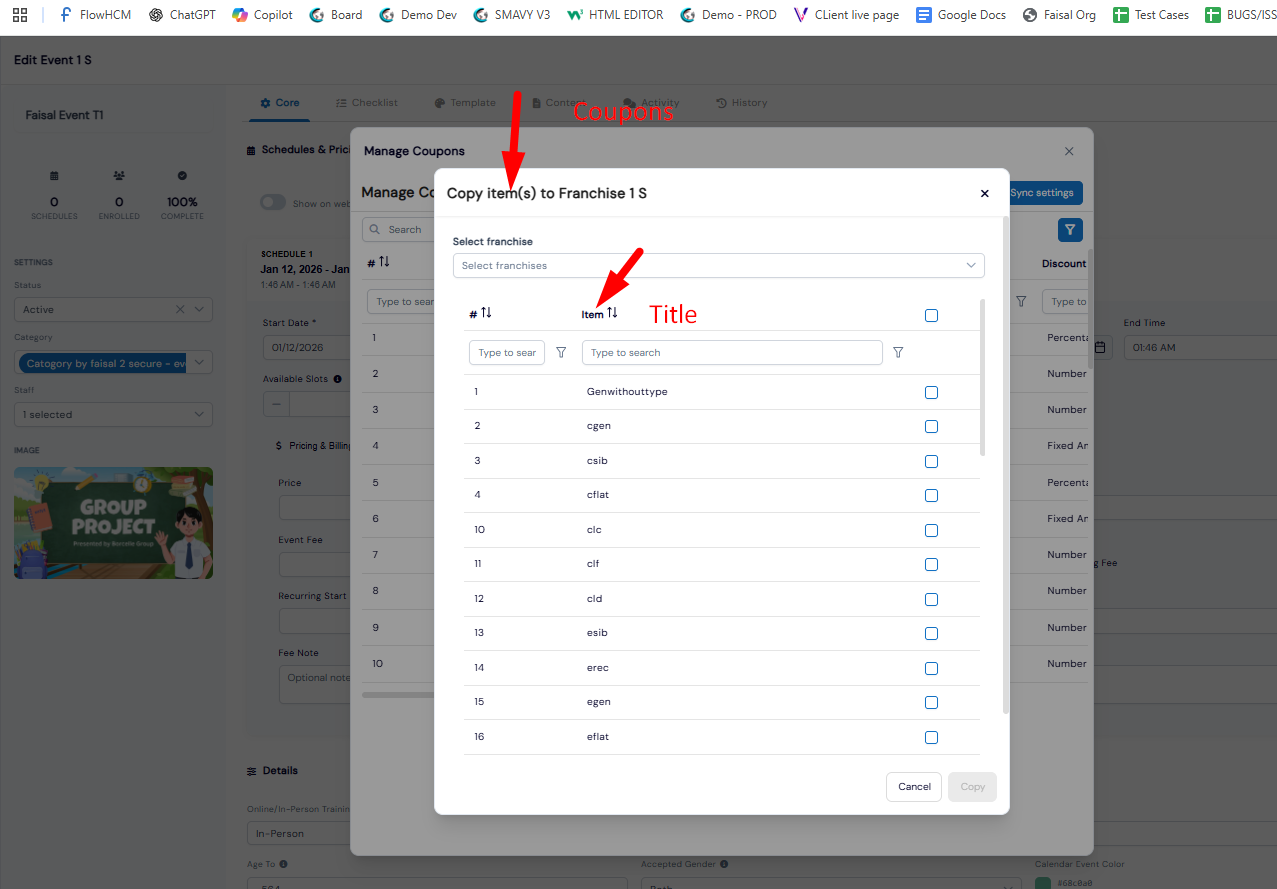Screen dimensions: 1277x889
Task: Open filter for Item column in copy dialog
Action: pos(898,352)
